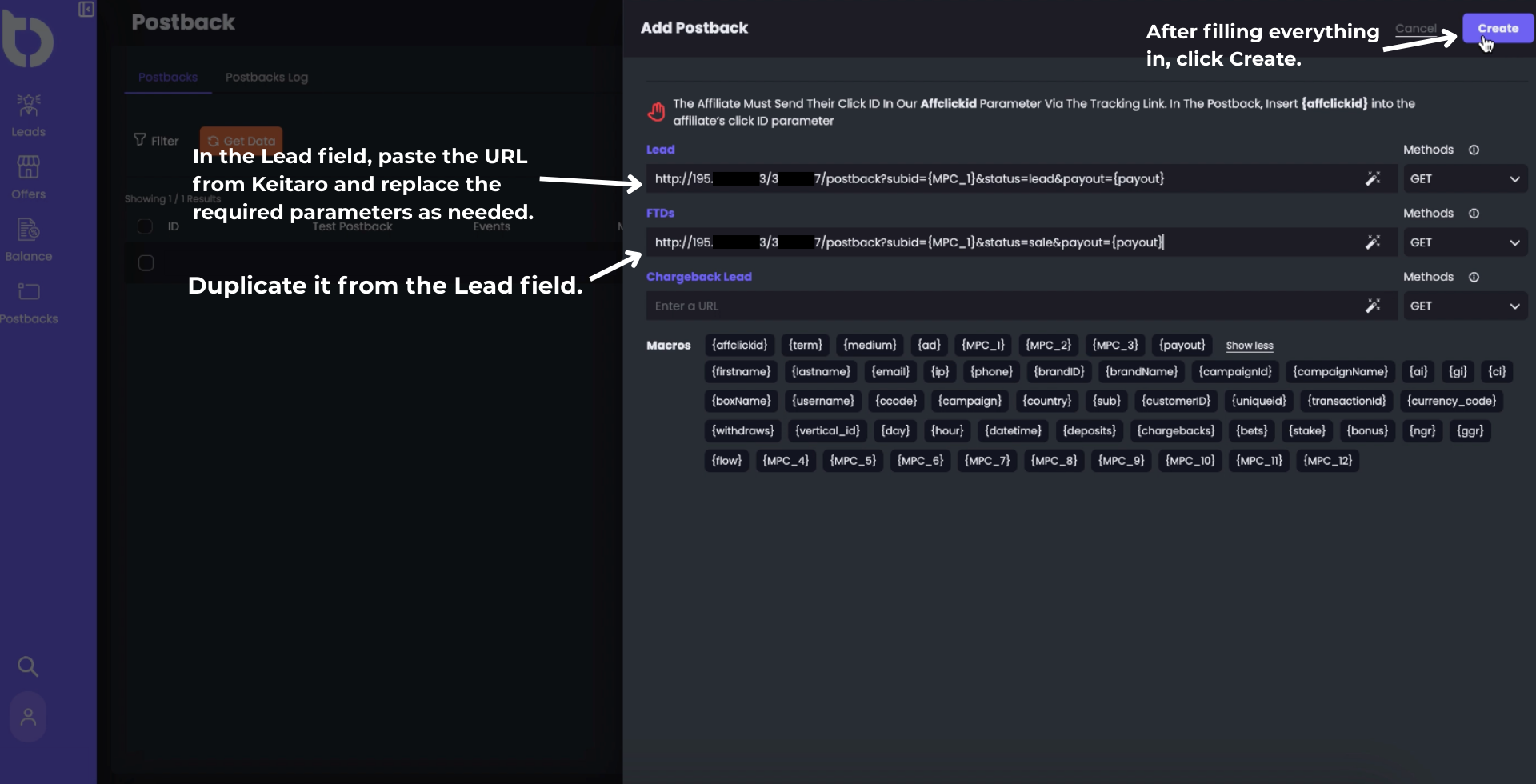Select the Postbacks tab
The width and height of the screenshot is (1536, 784).
(167, 77)
